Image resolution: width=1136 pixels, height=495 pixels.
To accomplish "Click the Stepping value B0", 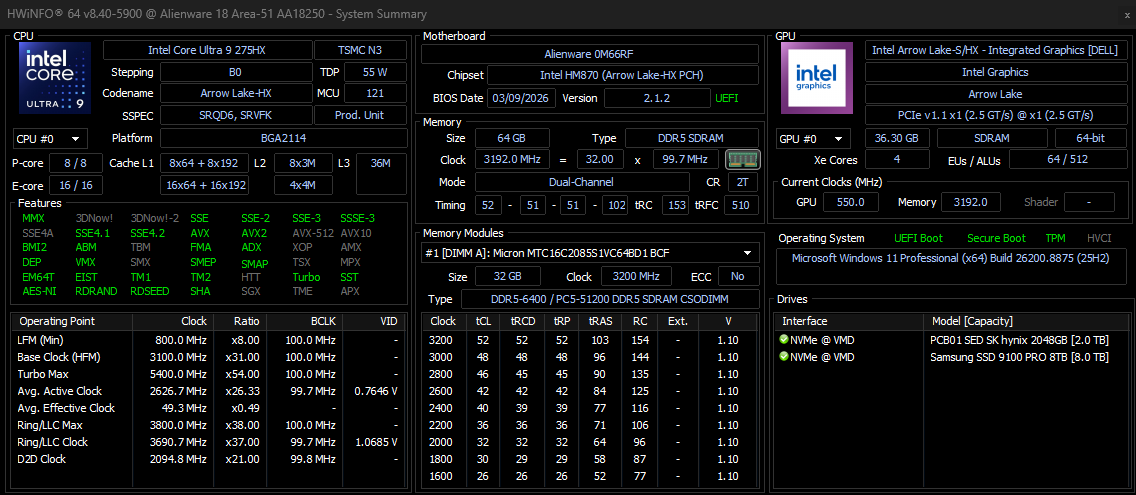I will tap(235, 72).
